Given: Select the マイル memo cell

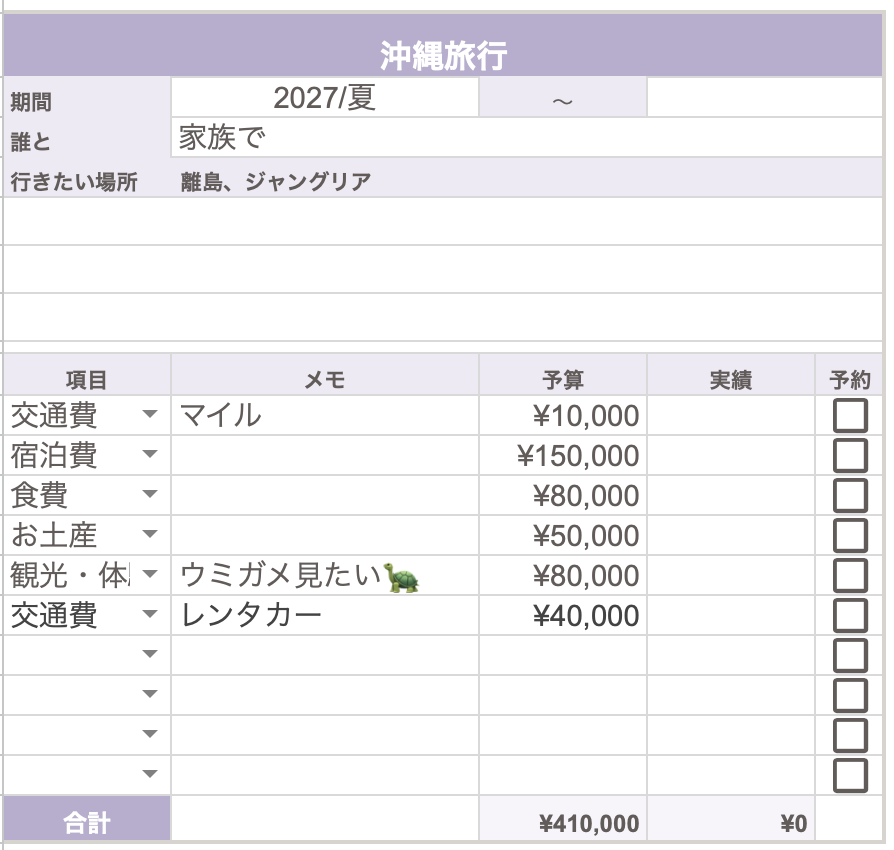Looking at the screenshot, I should pyautogui.click(x=324, y=416).
